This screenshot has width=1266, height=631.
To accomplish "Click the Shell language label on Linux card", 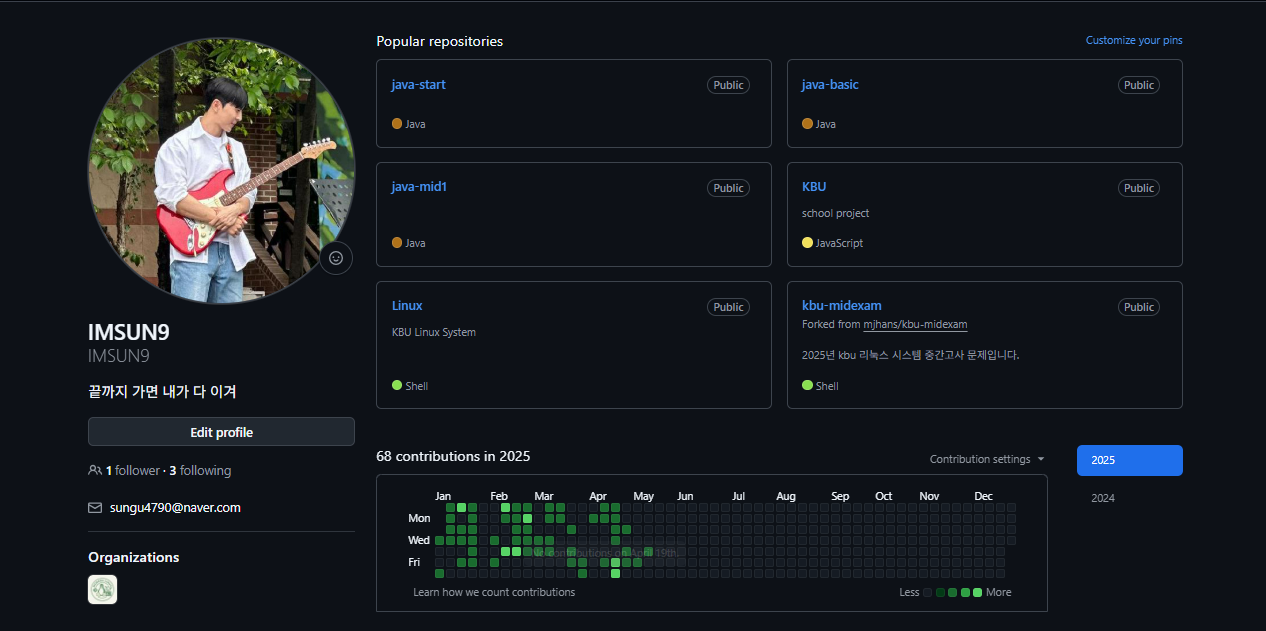I will (x=410, y=386).
